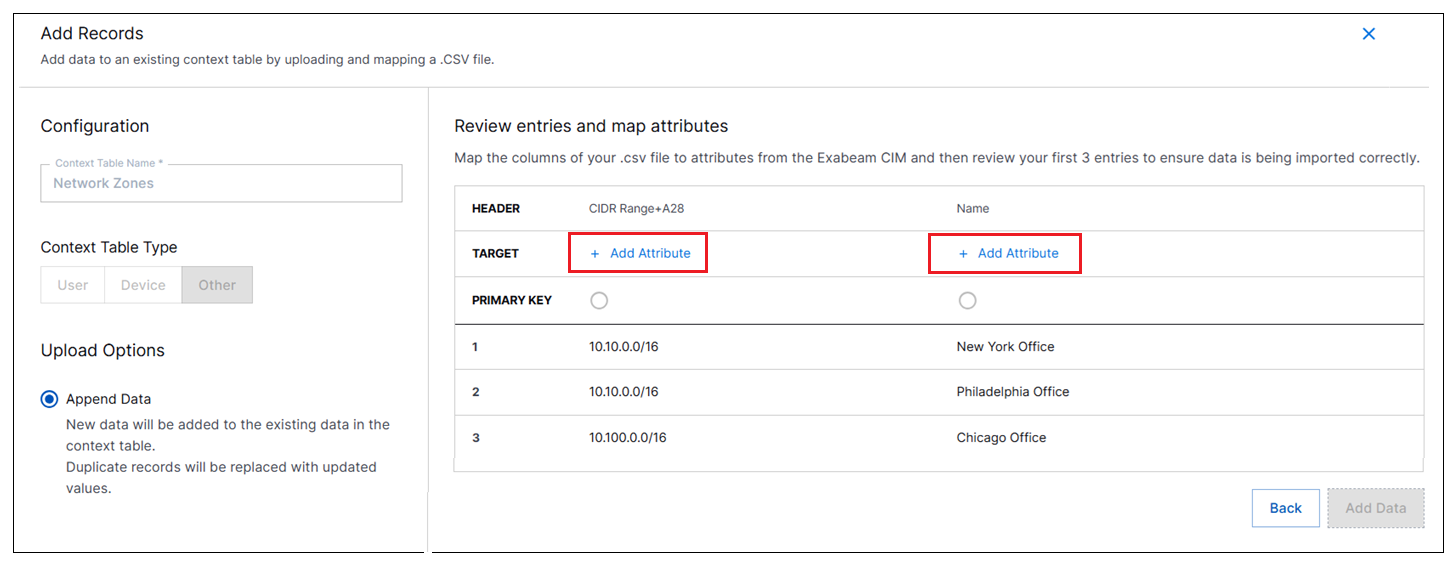Set CIDR Range+A28 column as primary key

[598, 300]
